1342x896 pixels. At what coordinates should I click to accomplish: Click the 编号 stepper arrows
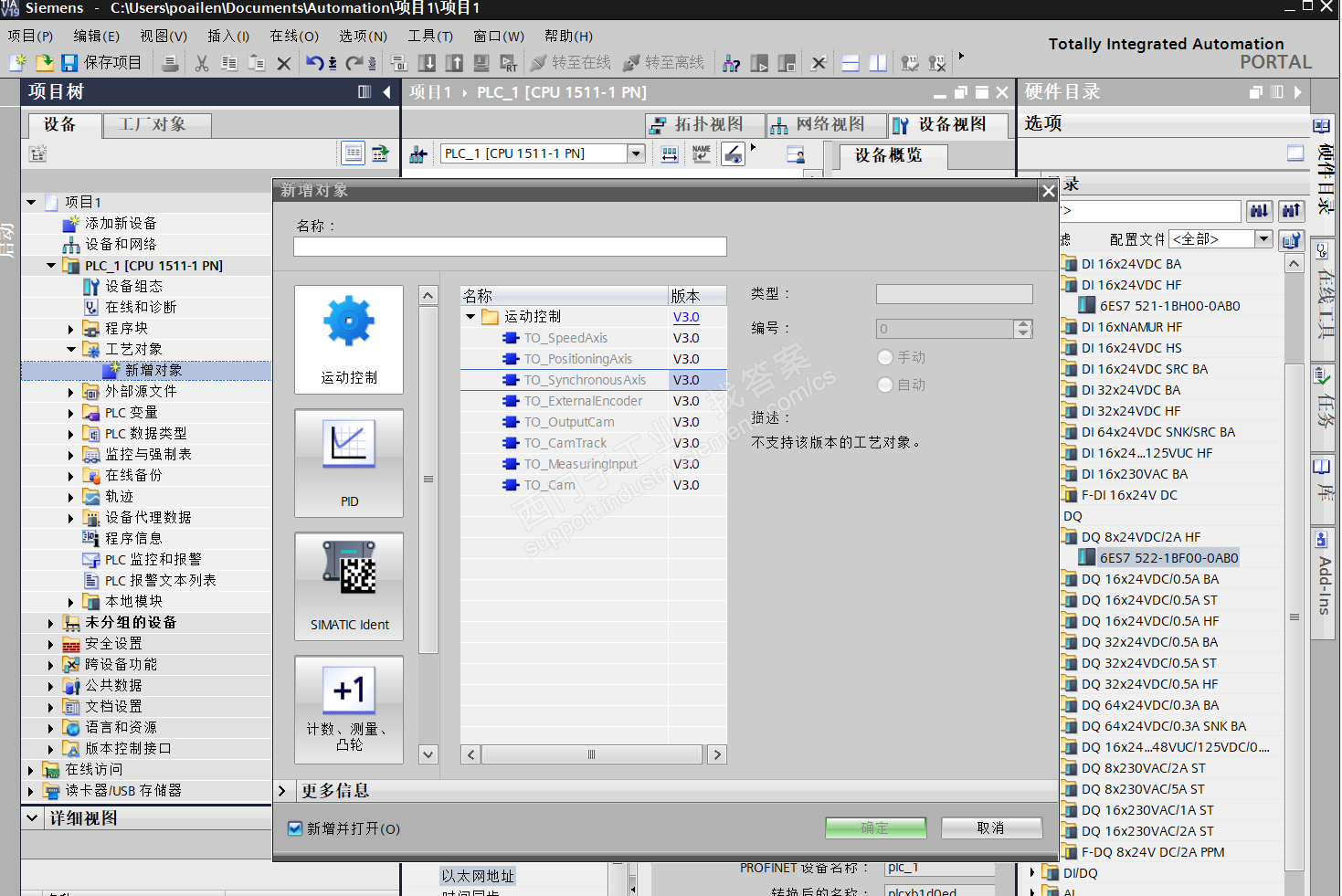1024,329
